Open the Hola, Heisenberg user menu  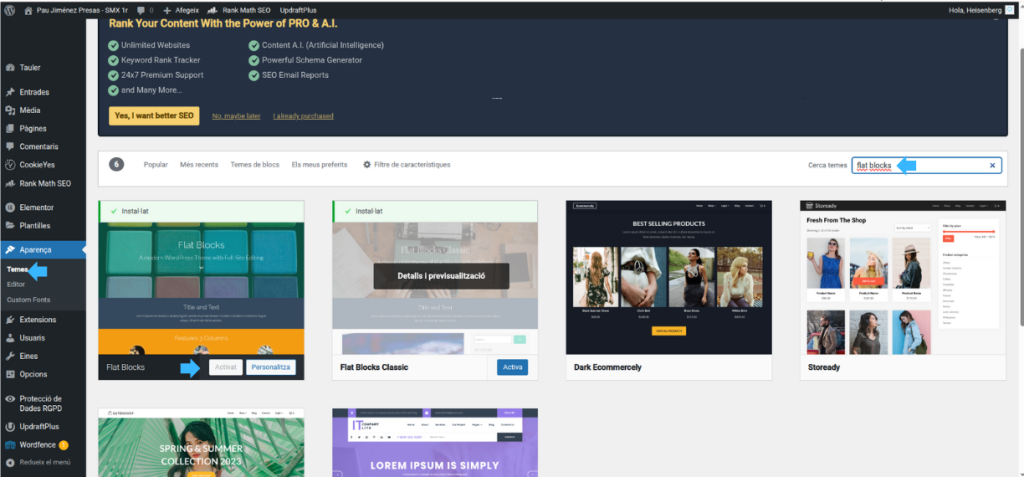point(982,10)
